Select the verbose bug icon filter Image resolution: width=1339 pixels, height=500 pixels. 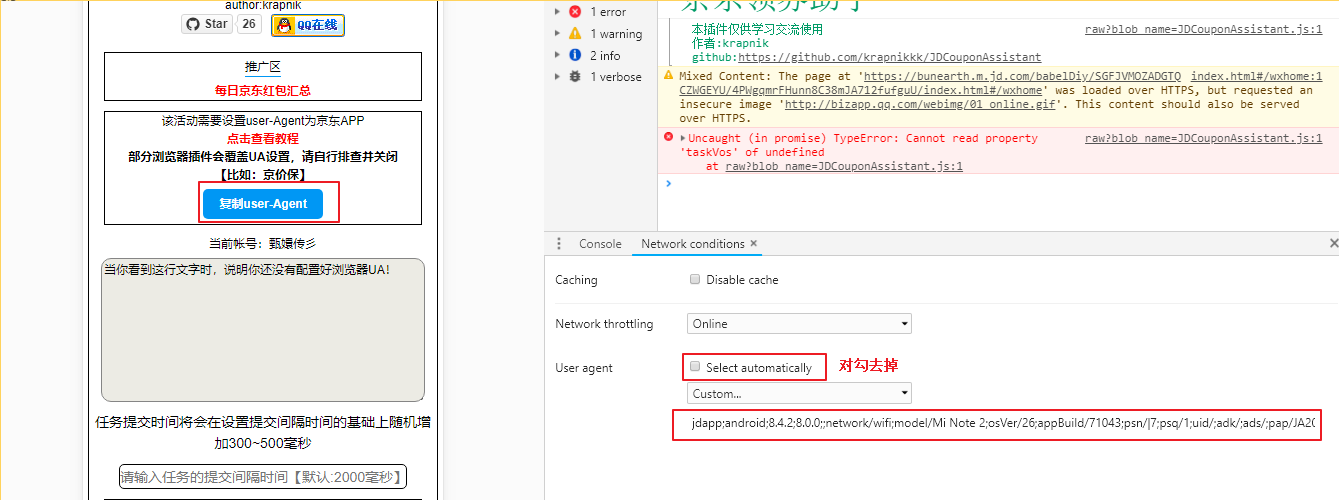575,77
